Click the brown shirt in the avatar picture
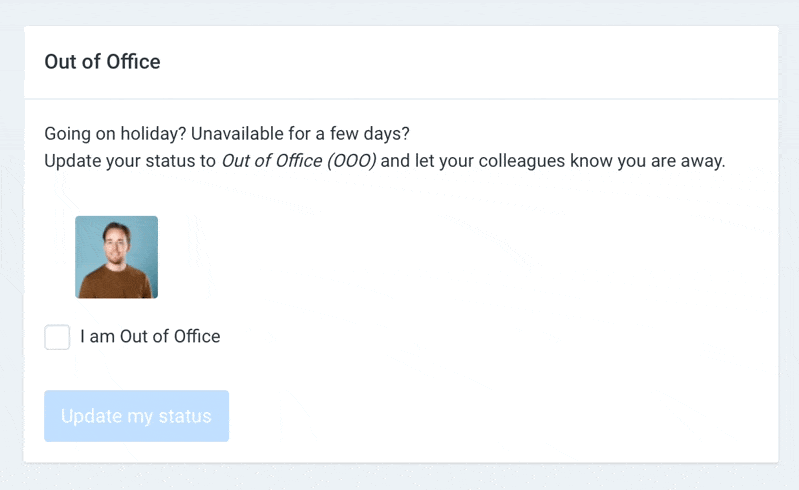Viewport: 799px width, 490px height. [x=116, y=283]
